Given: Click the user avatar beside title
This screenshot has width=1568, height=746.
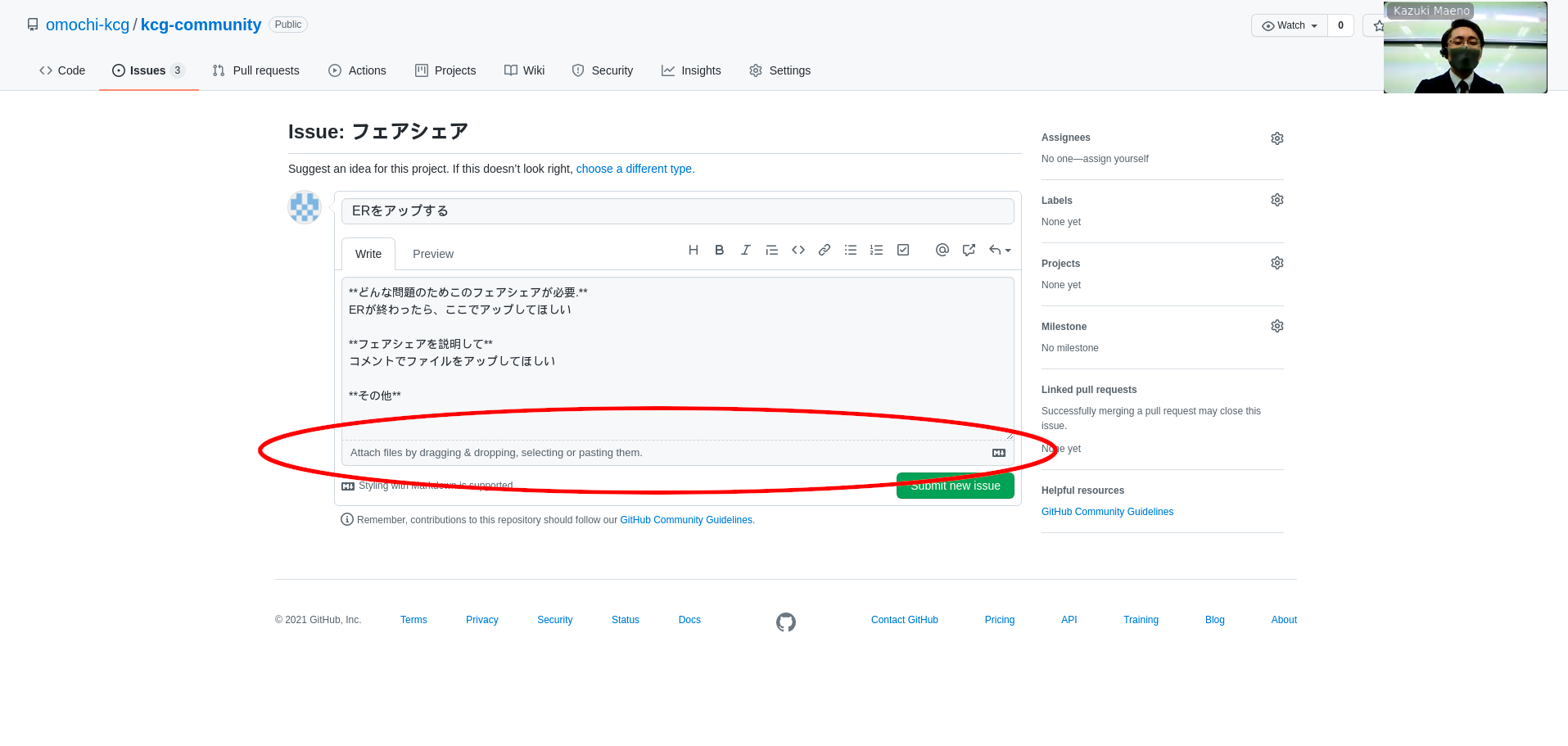Looking at the screenshot, I should (305, 207).
